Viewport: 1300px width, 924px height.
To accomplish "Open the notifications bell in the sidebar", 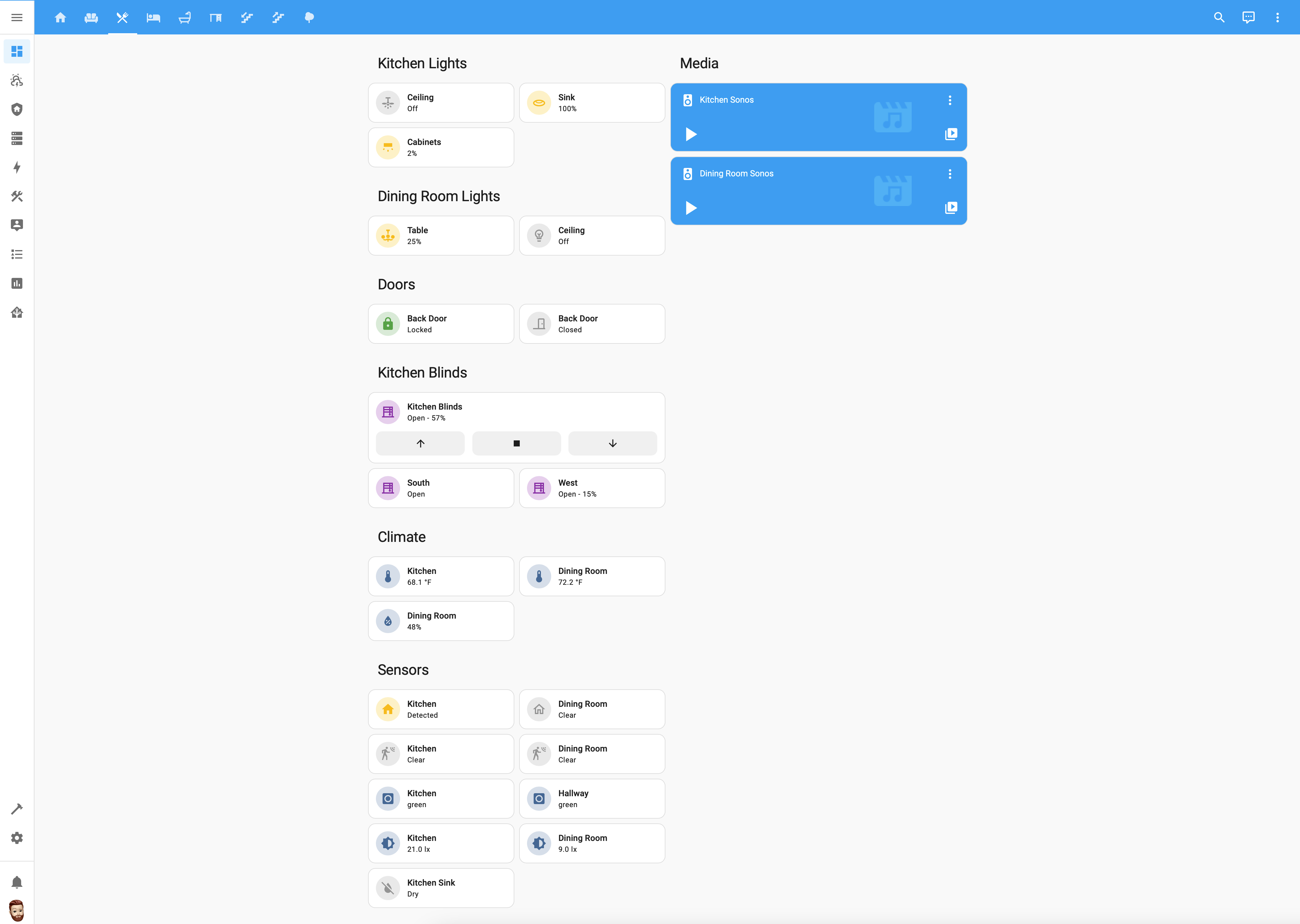I will pos(17,882).
